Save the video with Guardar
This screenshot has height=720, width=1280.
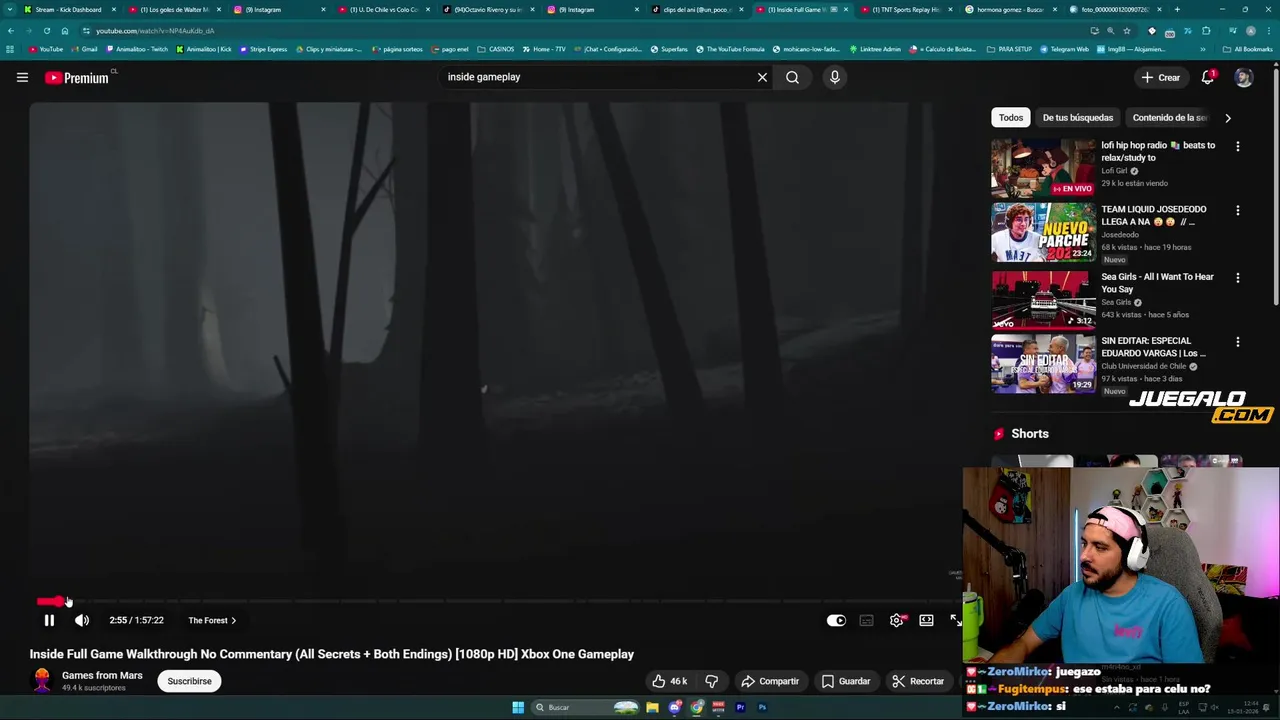846,681
